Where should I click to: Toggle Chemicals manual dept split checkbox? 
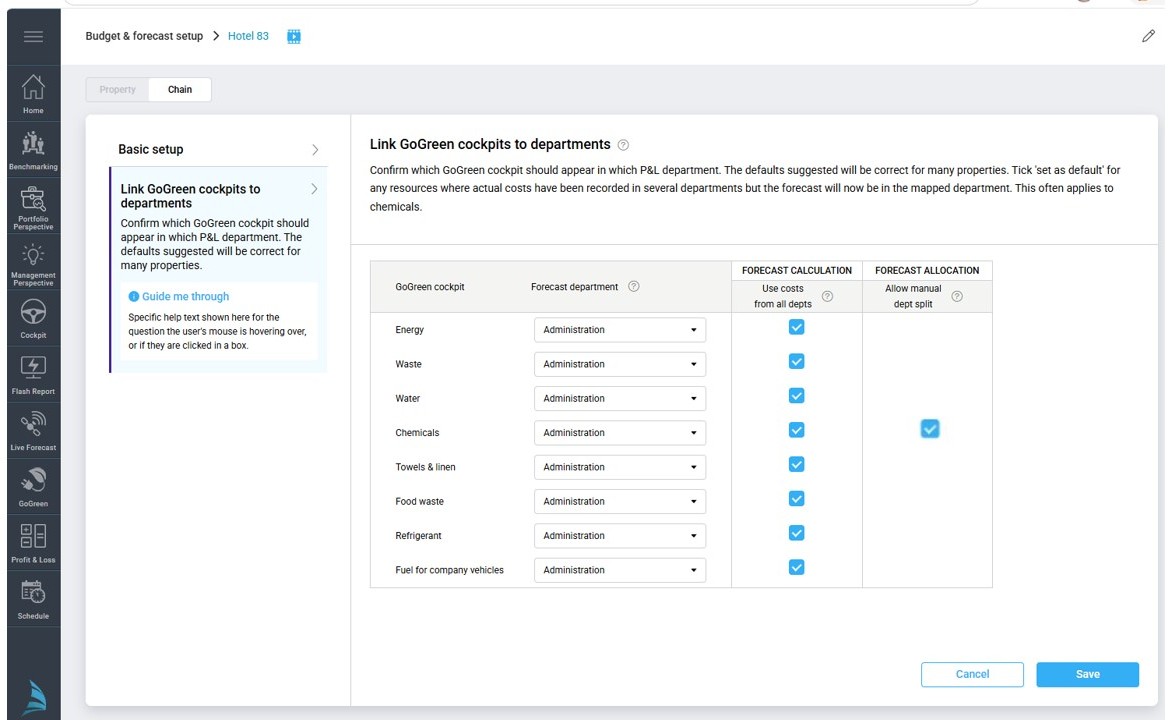point(929,429)
